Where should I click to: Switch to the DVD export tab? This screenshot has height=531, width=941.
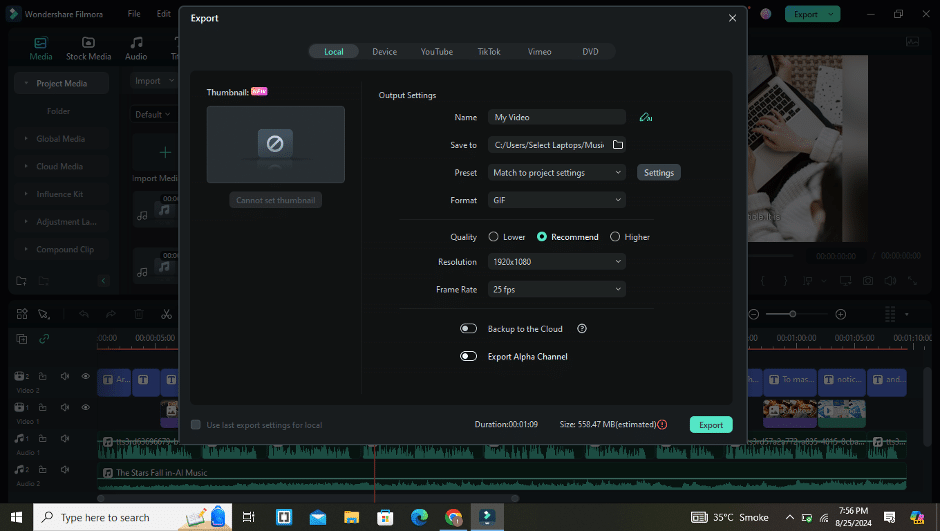click(591, 52)
